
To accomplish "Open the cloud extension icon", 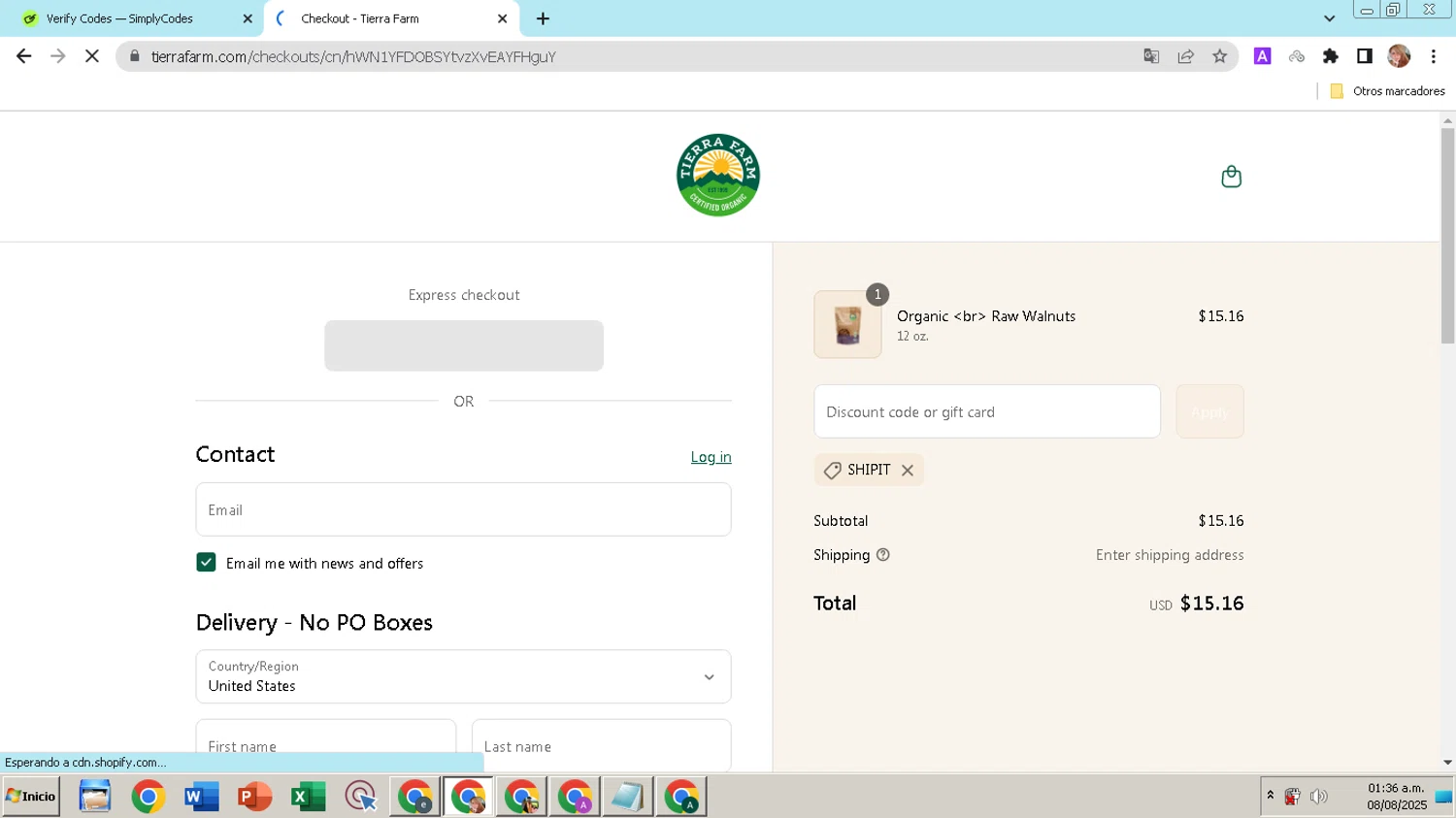I will [x=1296, y=56].
